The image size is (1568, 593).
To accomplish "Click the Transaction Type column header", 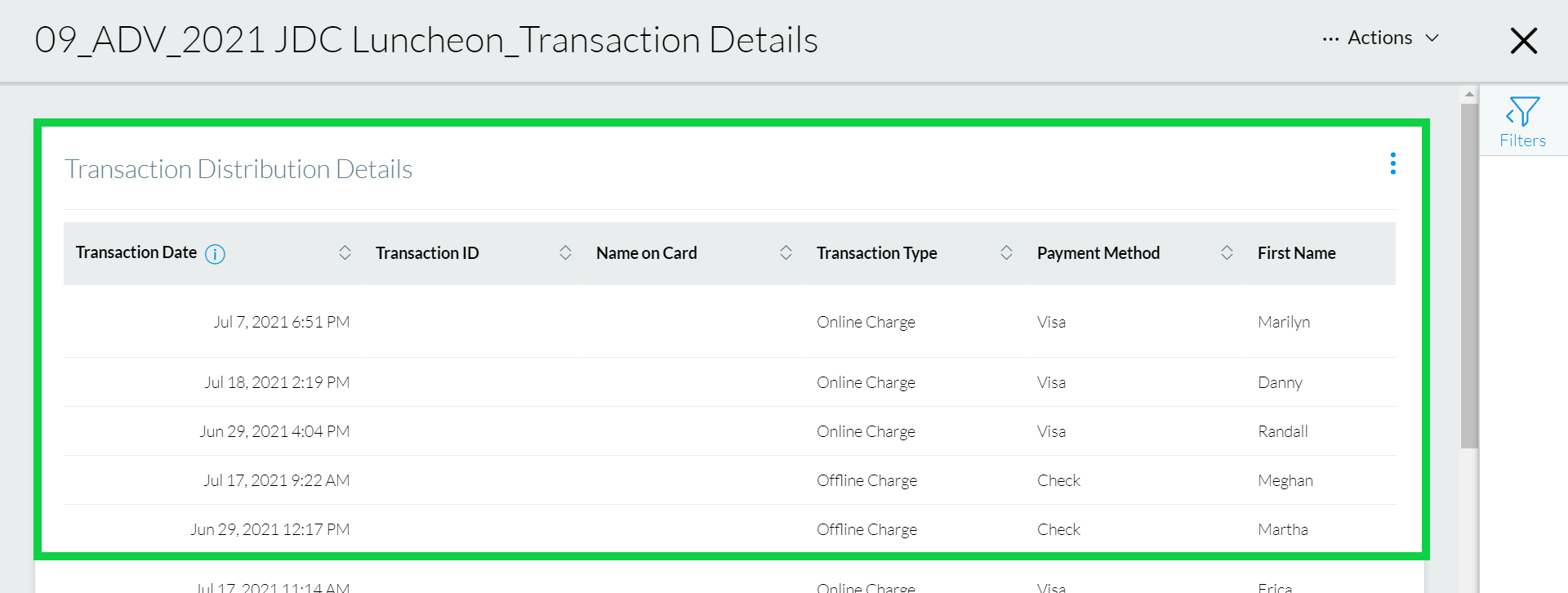I will click(x=876, y=253).
